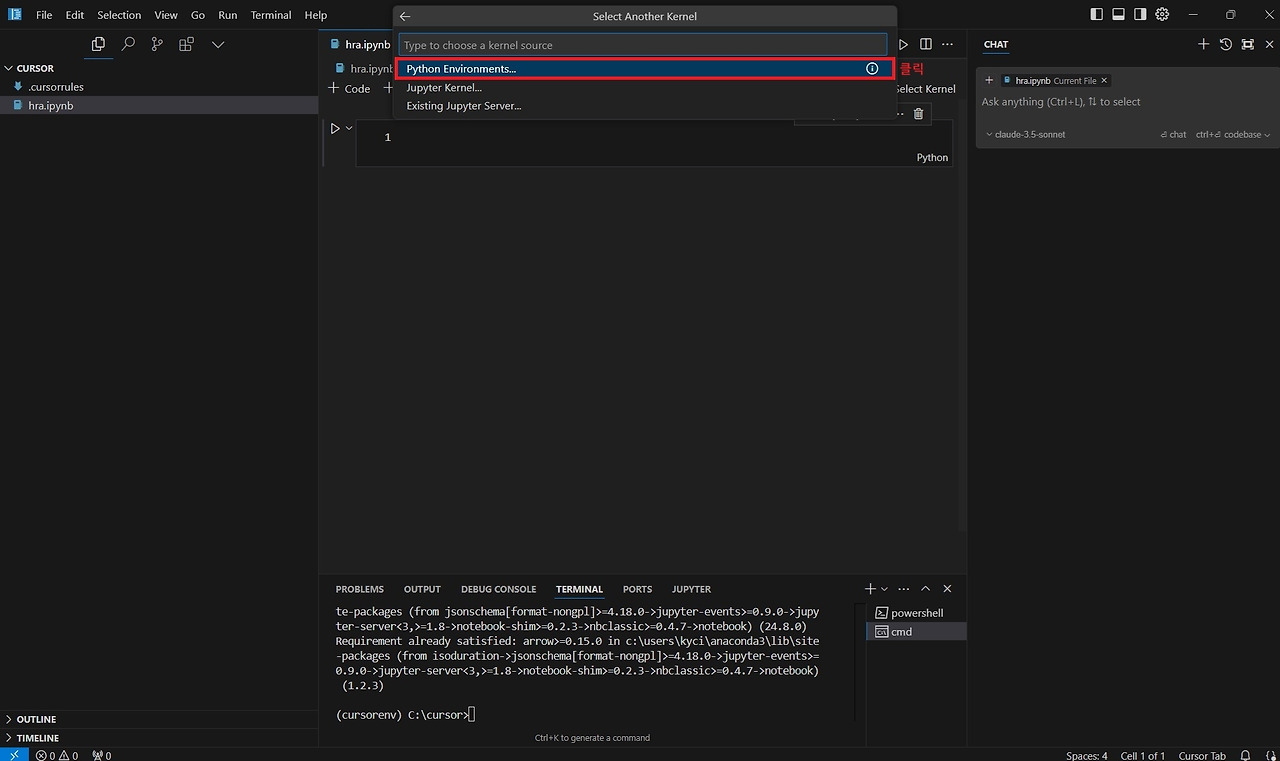
Task: Open Cursor settings gear icon
Action: [1162, 15]
